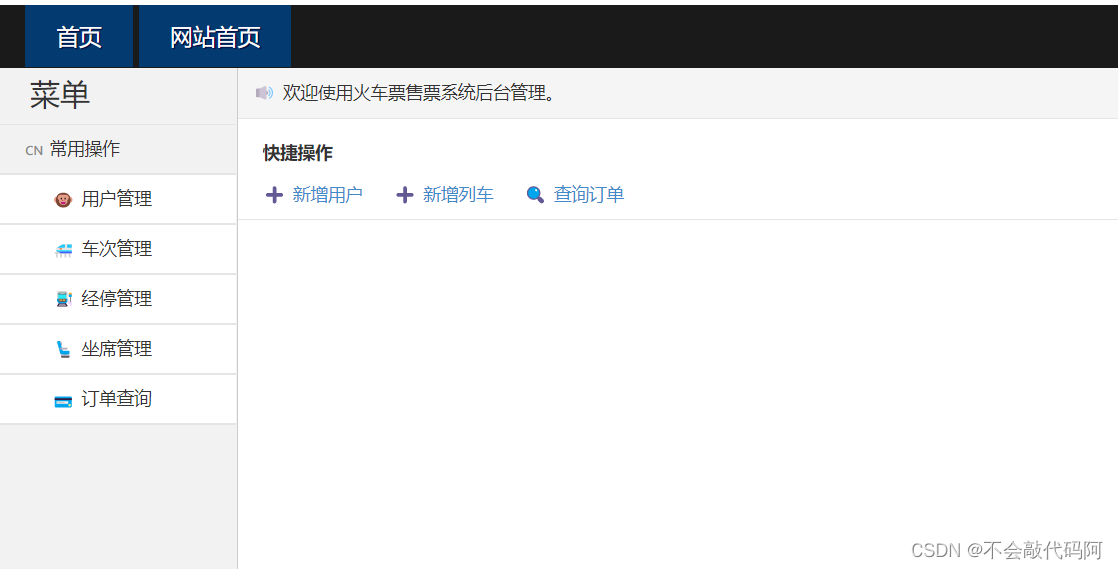Image resolution: width=1118 pixels, height=569 pixels.
Task: Click the plus icon before 新增用户
Action: point(274,195)
